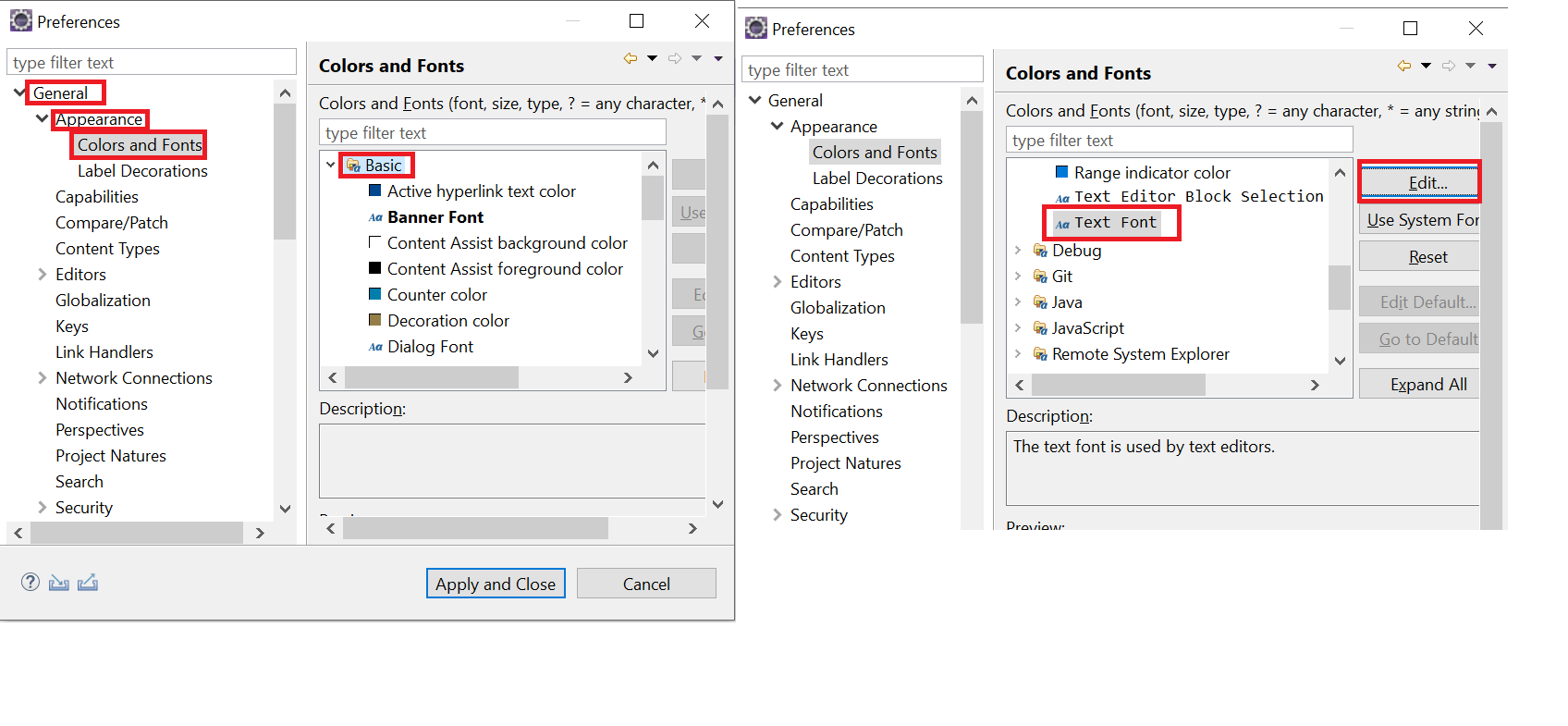
Task: Collapse the Basic category in the left window
Action: tap(331, 166)
